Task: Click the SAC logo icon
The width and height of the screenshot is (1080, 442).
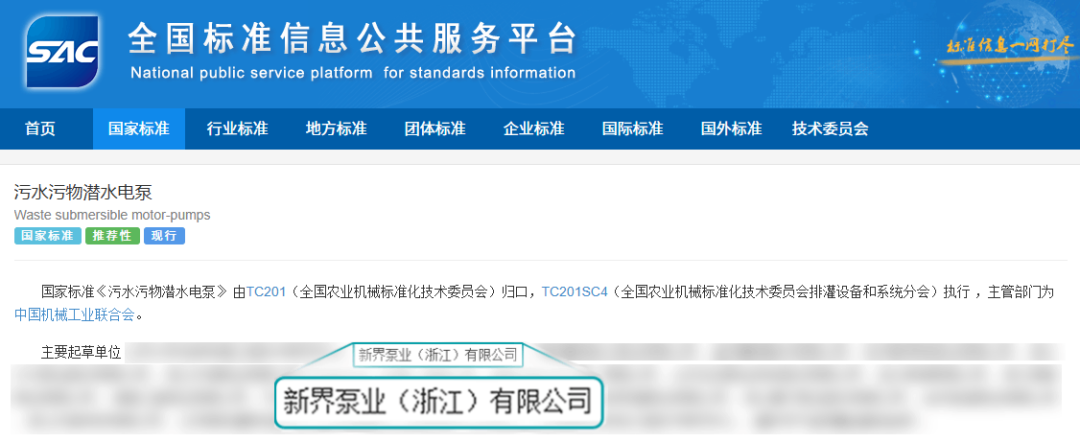Action: pos(62,52)
